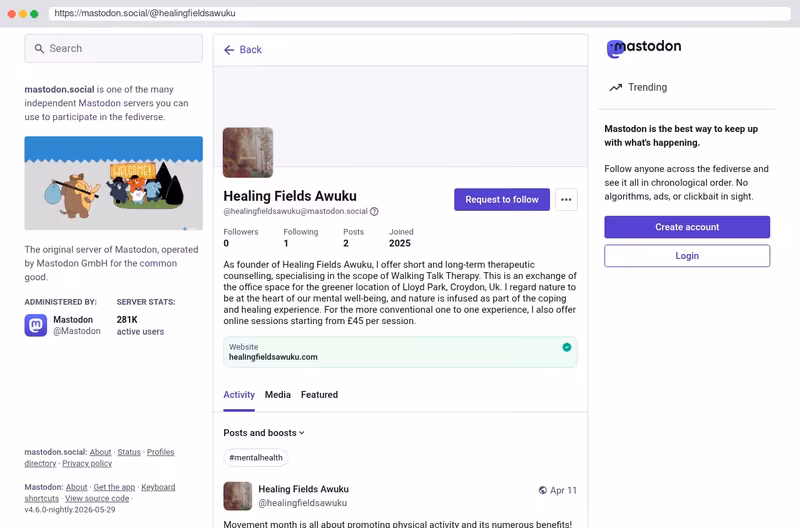
Task: Click the @healingfieldsawuku handle in post
Action: 303,503
